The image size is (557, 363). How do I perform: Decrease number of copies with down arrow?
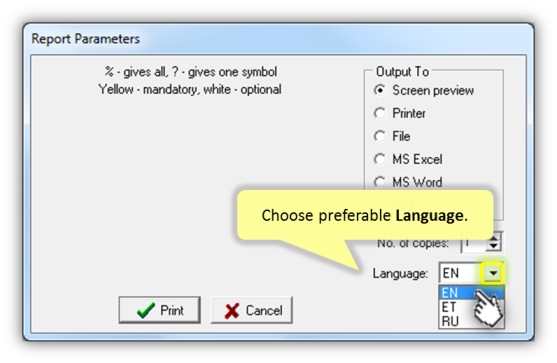pyautogui.click(x=493, y=246)
